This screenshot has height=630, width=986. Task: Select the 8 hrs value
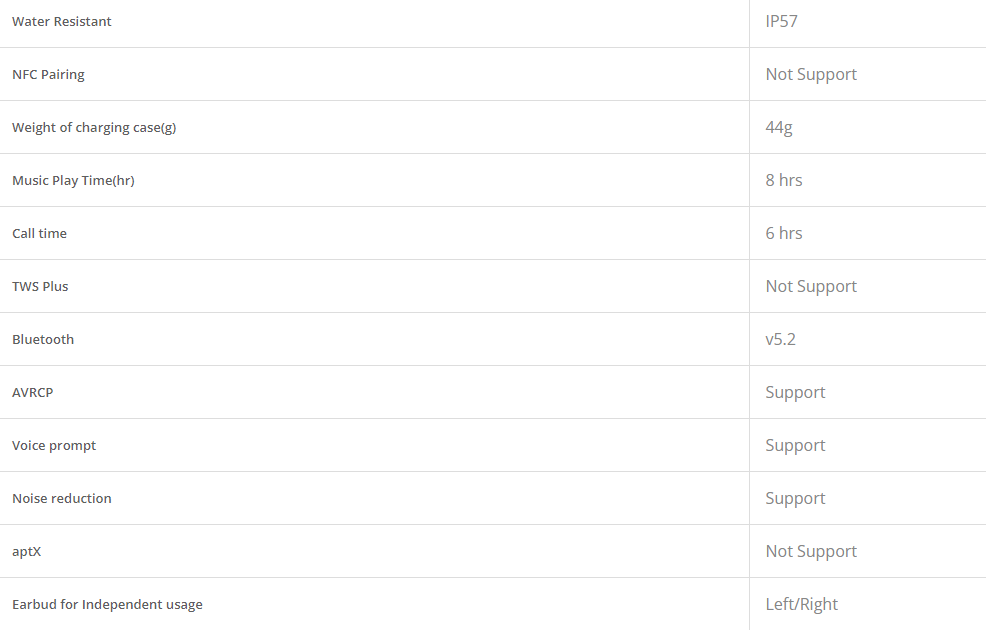[784, 180]
